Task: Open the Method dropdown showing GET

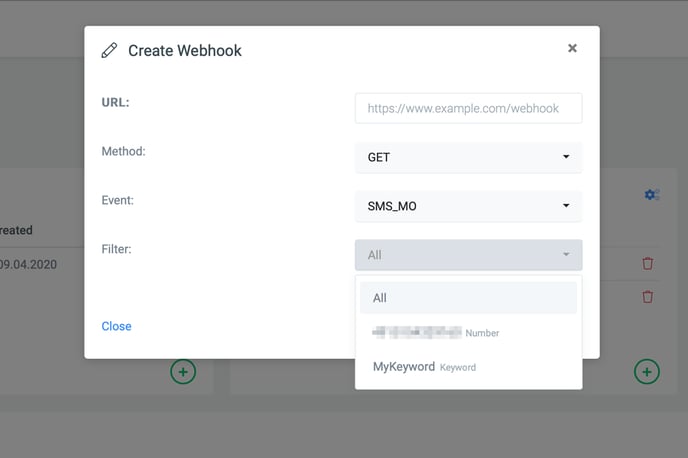Action: pyautogui.click(x=468, y=157)
